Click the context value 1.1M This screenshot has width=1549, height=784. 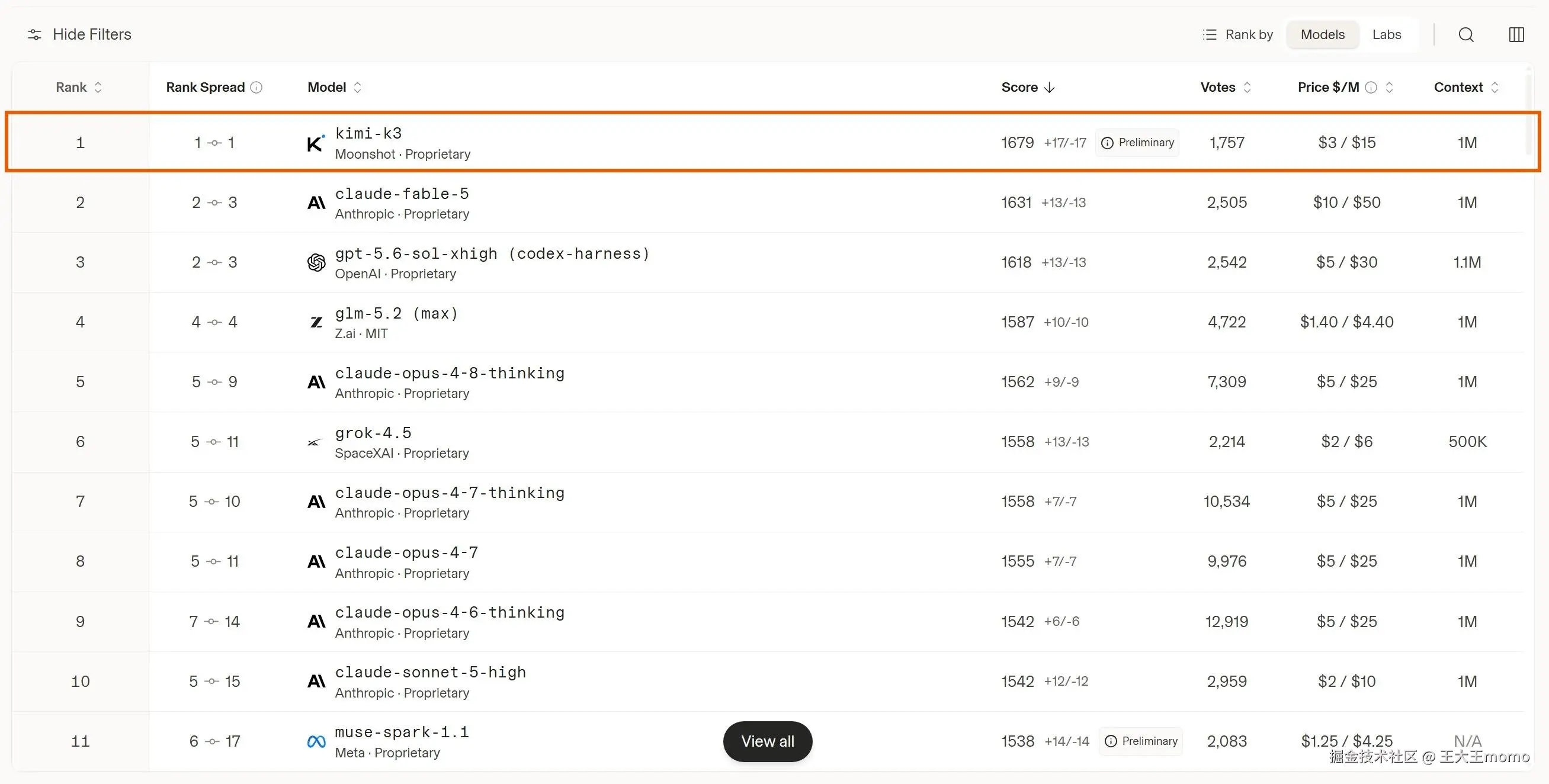click(x=1467, y=263)
